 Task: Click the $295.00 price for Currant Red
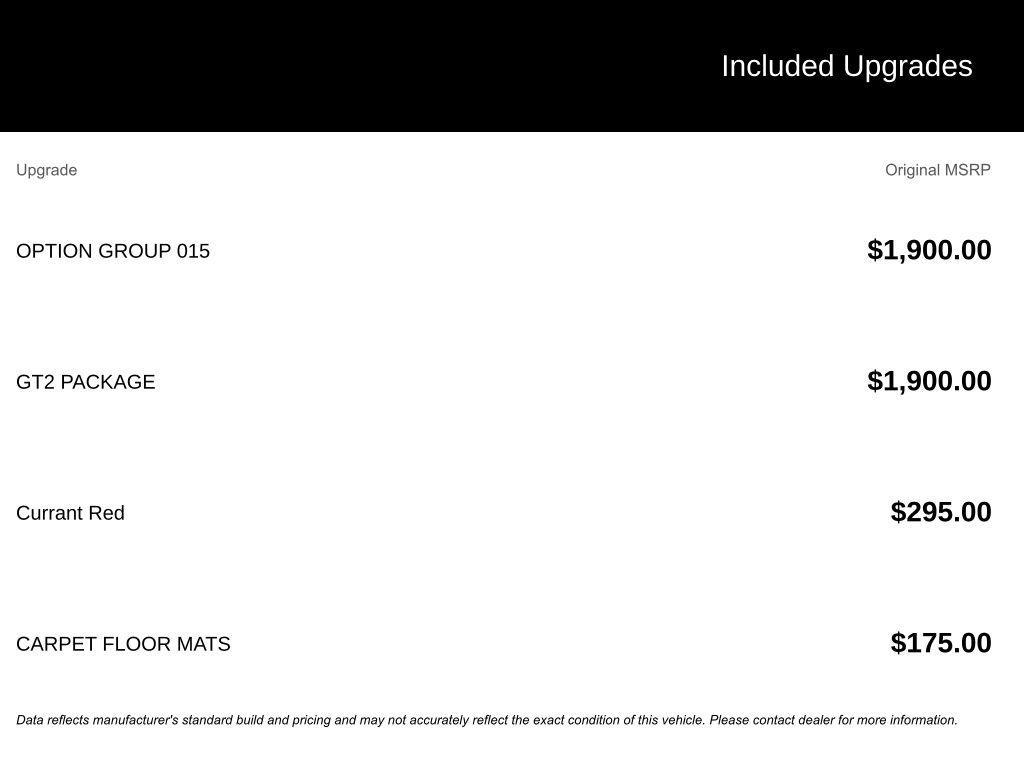click(x=941, y=512)
